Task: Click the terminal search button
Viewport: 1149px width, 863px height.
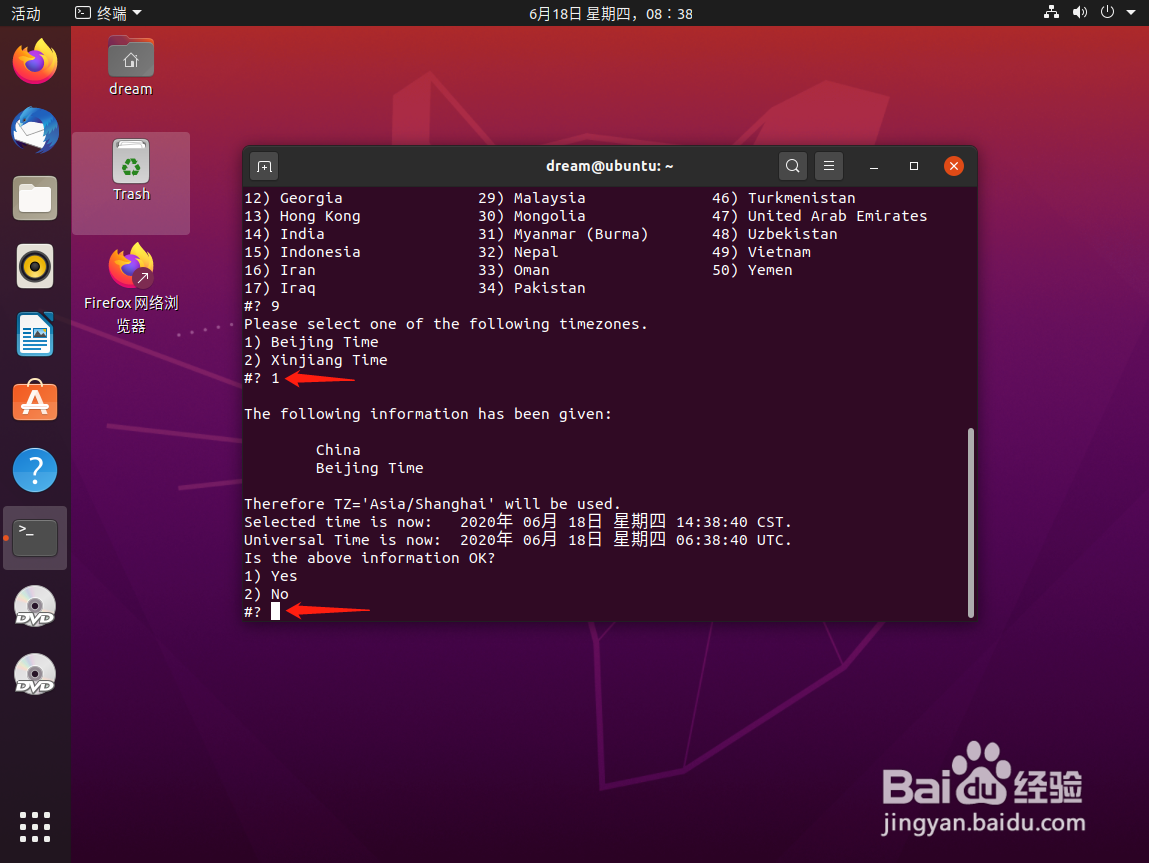Action: [x=792, y=166]
